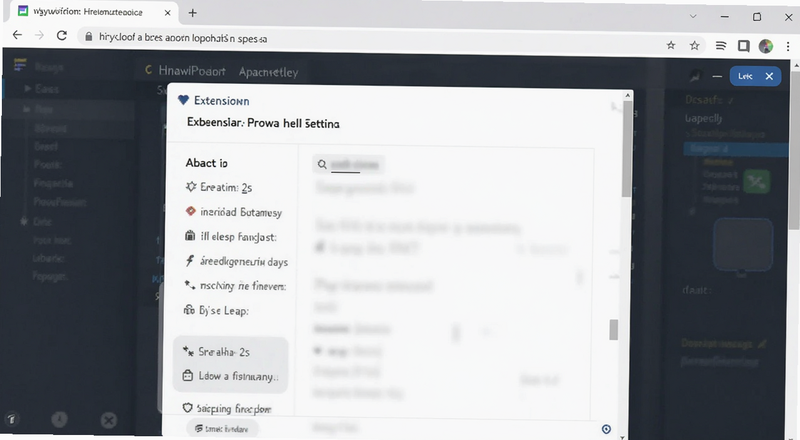Click the HnawlPodort header item

click(x=192, y=71)
